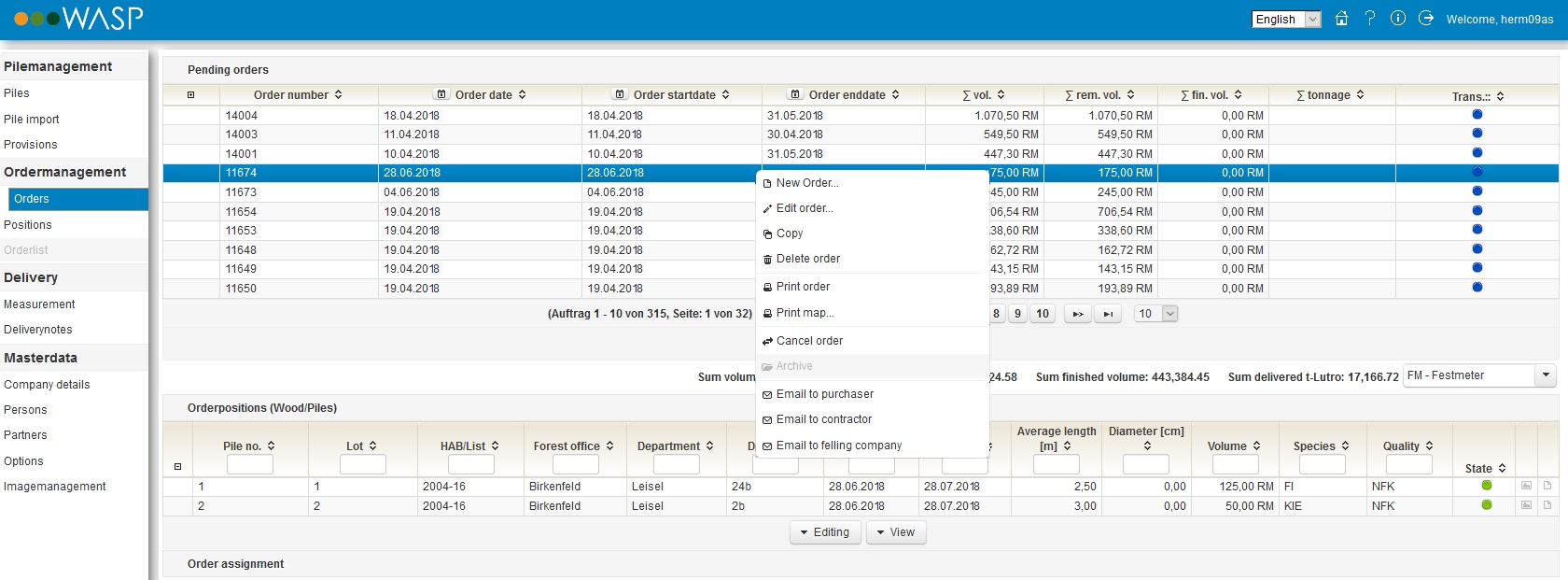Screen dimensions: 1568x580
Task: Click the Birkenfeld cell for pile 2
Action: coord(575,506)
